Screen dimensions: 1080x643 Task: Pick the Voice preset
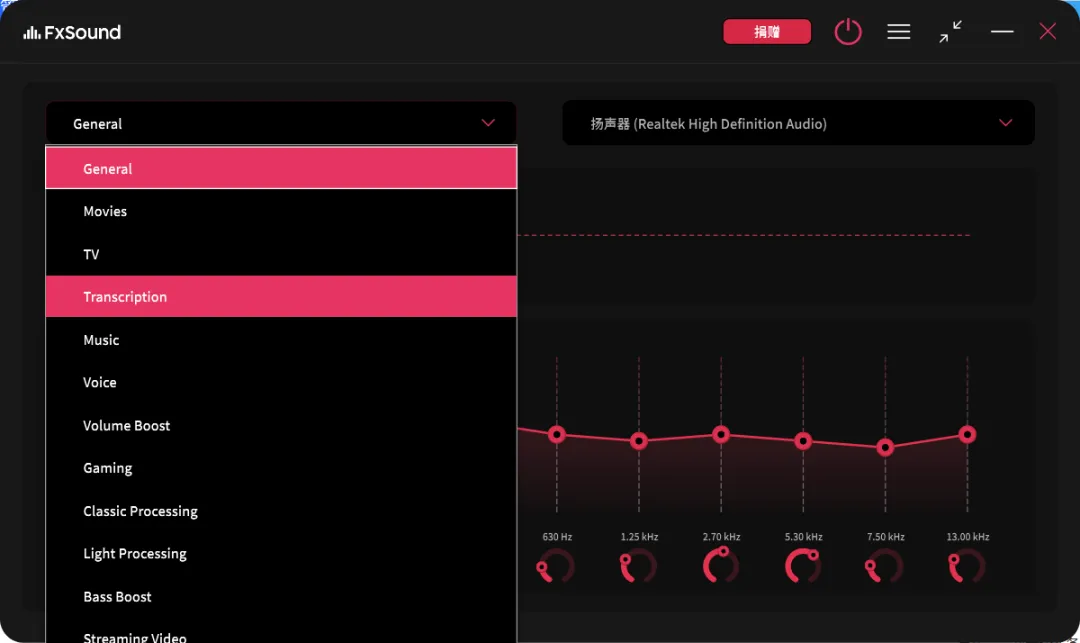[x=281, y=383]
